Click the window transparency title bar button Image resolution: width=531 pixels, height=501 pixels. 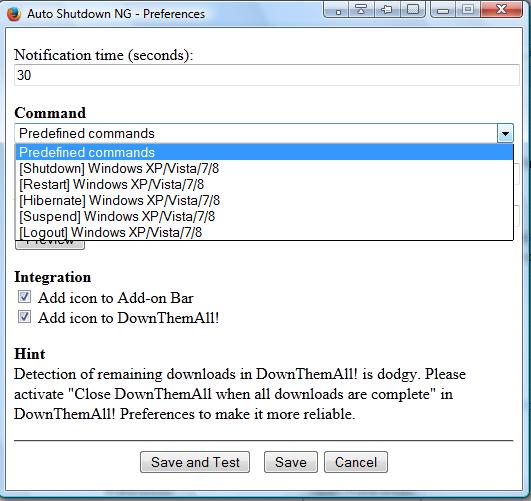pos(412,9)
